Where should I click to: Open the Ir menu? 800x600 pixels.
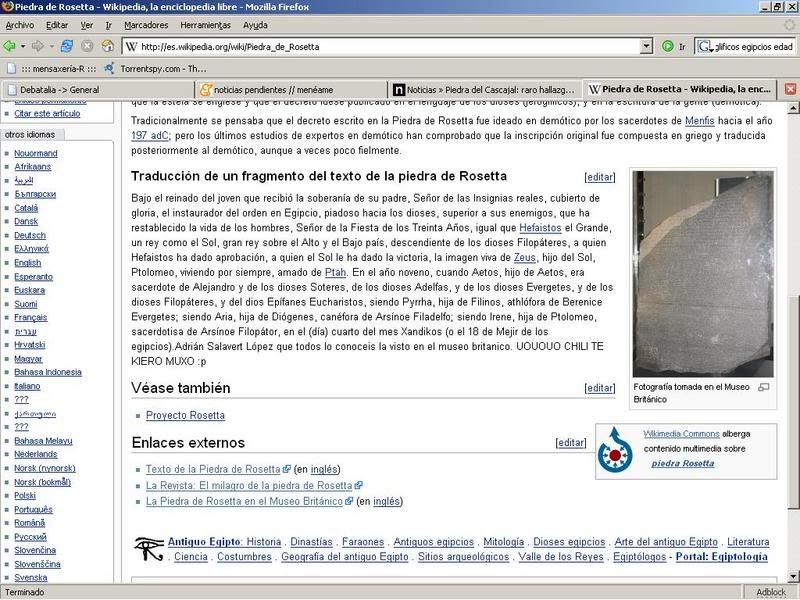click(x=108, y=25)
